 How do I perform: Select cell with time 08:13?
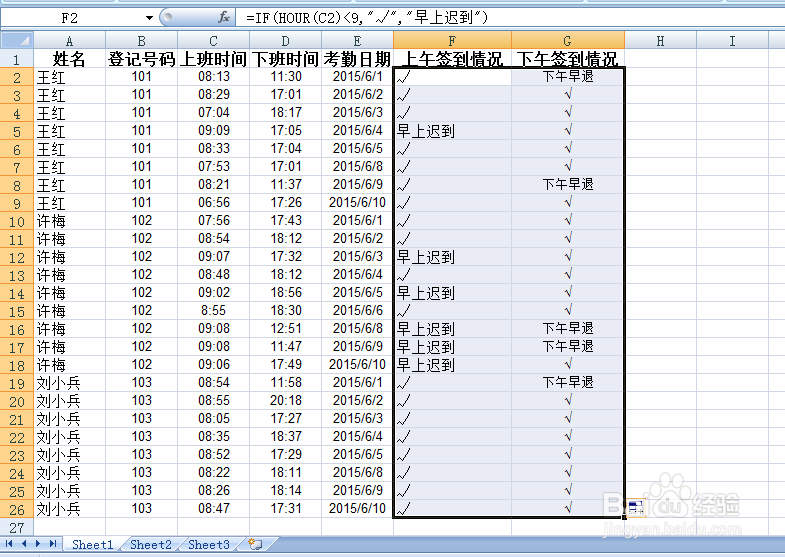(x=213, y=77)
